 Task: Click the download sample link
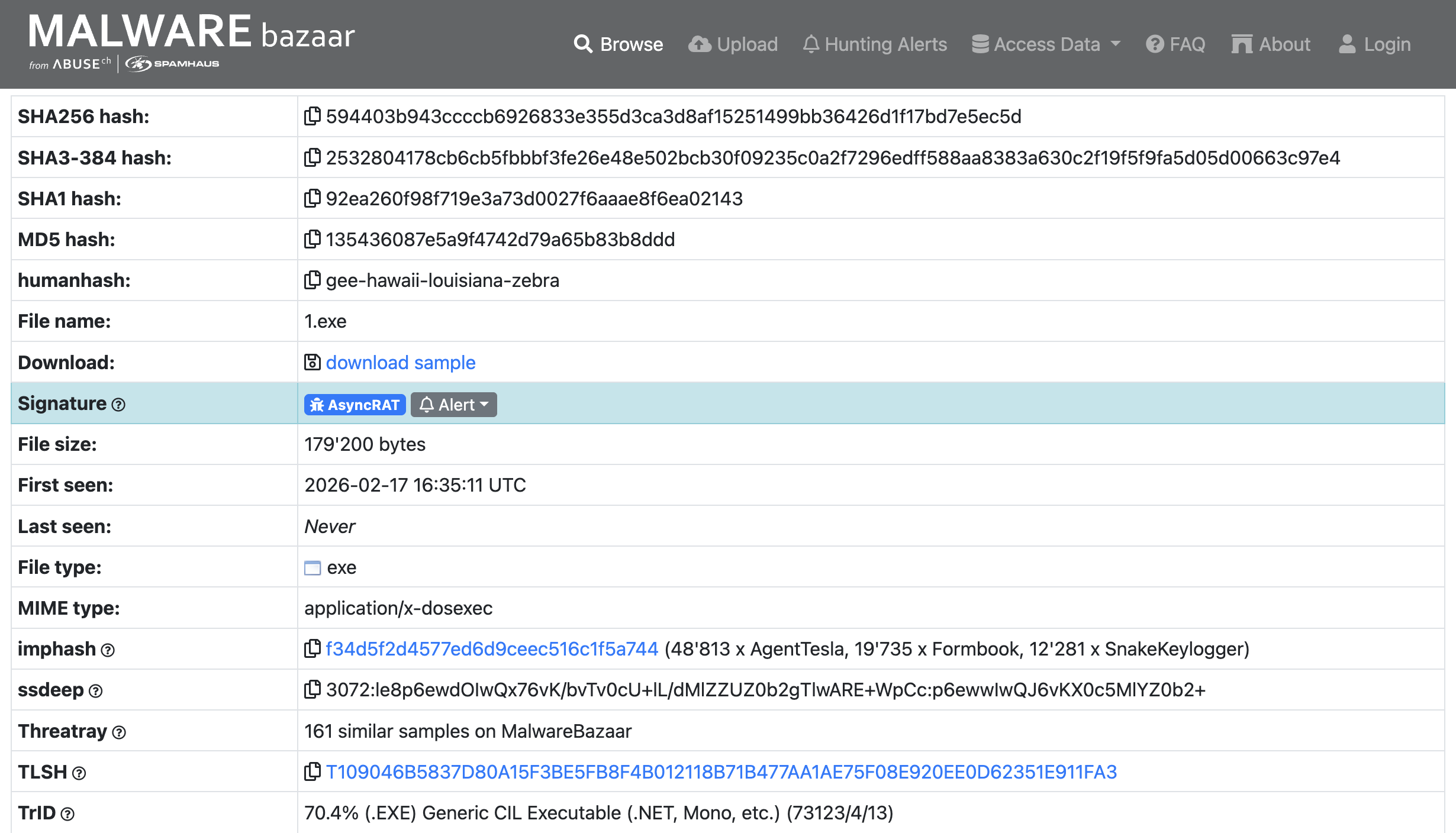(x=401, y=362)
